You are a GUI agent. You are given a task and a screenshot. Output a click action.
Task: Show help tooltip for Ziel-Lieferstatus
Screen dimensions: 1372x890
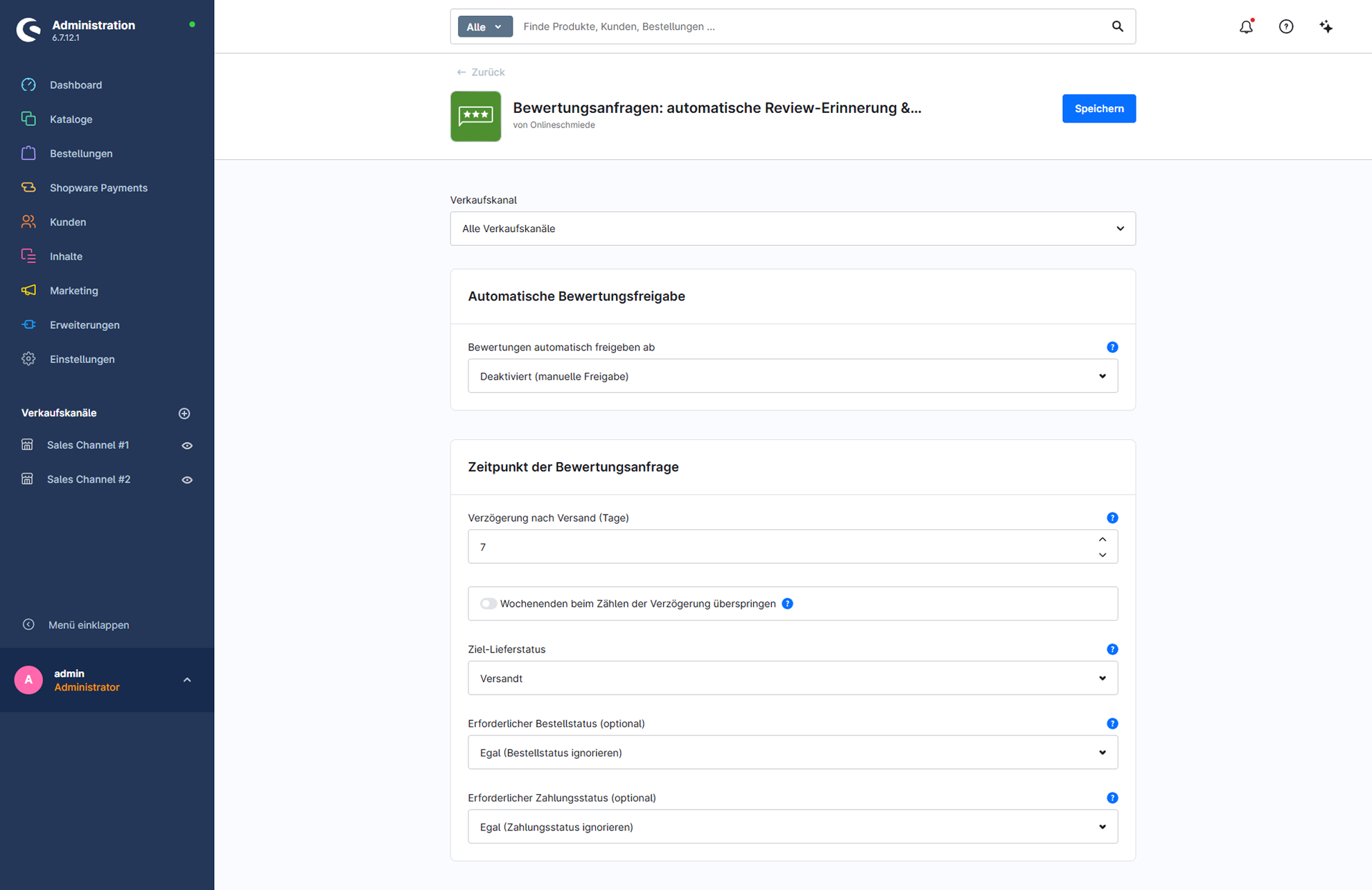click(x=1112, y=649)
